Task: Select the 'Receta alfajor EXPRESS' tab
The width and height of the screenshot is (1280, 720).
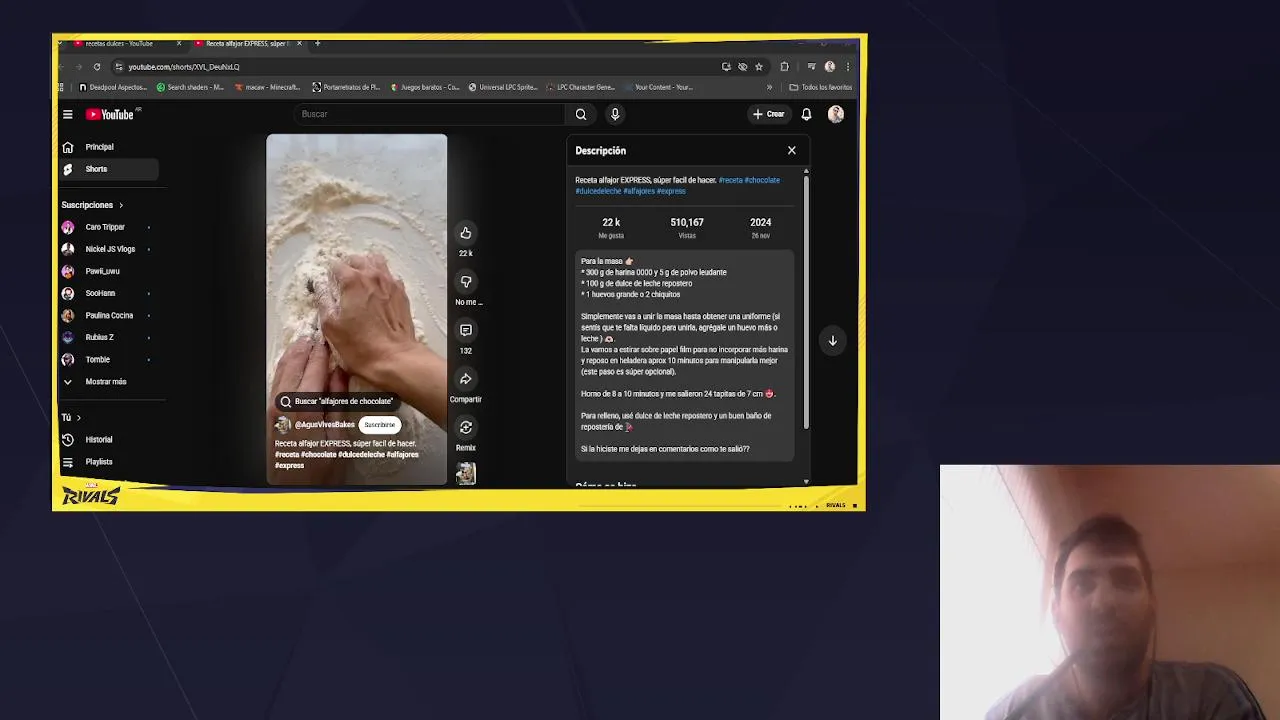Action: tap(245, 43)
